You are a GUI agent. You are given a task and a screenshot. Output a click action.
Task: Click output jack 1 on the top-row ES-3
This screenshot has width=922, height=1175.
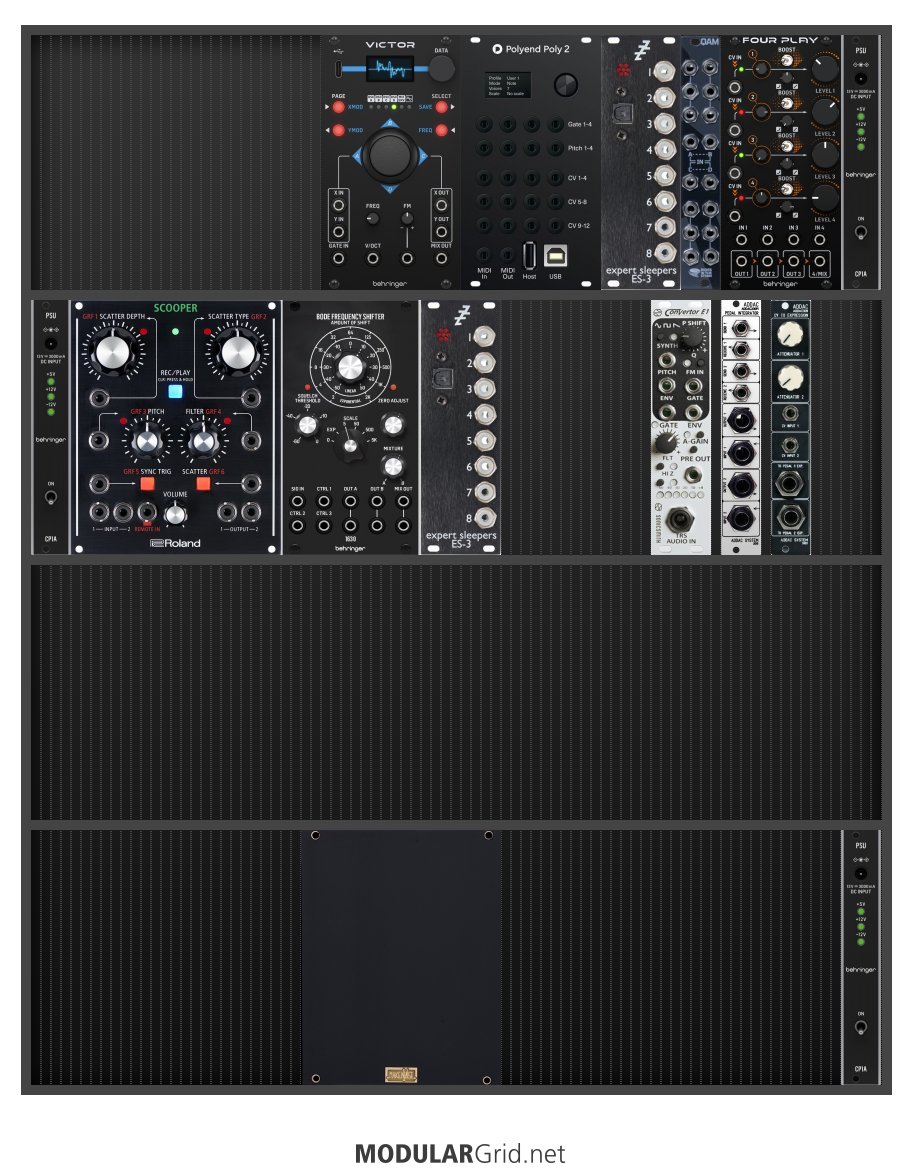tap(664, 72)
